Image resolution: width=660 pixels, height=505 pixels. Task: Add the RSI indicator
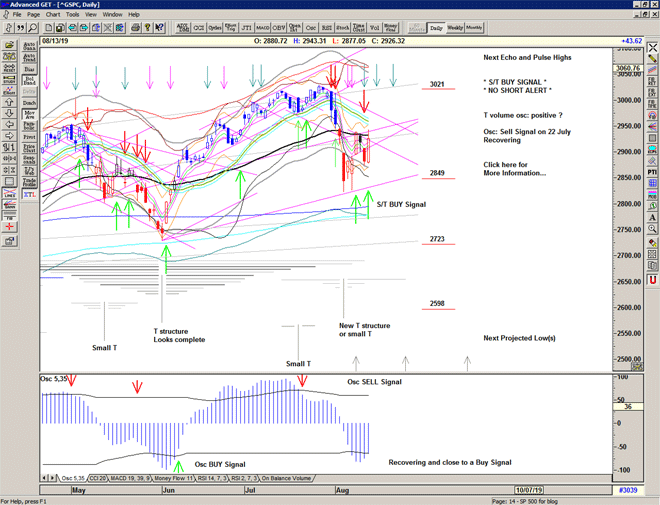pyautogui.click(x=327, y=28)
